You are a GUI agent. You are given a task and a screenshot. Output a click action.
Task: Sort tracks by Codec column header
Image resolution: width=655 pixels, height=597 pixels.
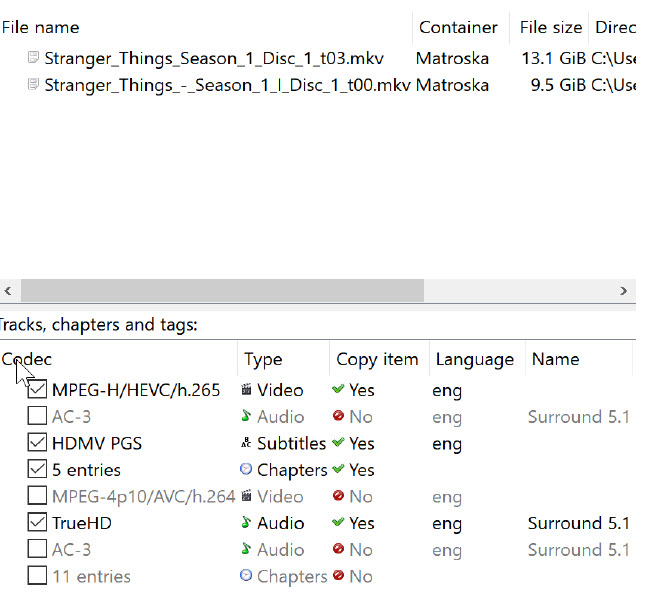click(28, 359)
